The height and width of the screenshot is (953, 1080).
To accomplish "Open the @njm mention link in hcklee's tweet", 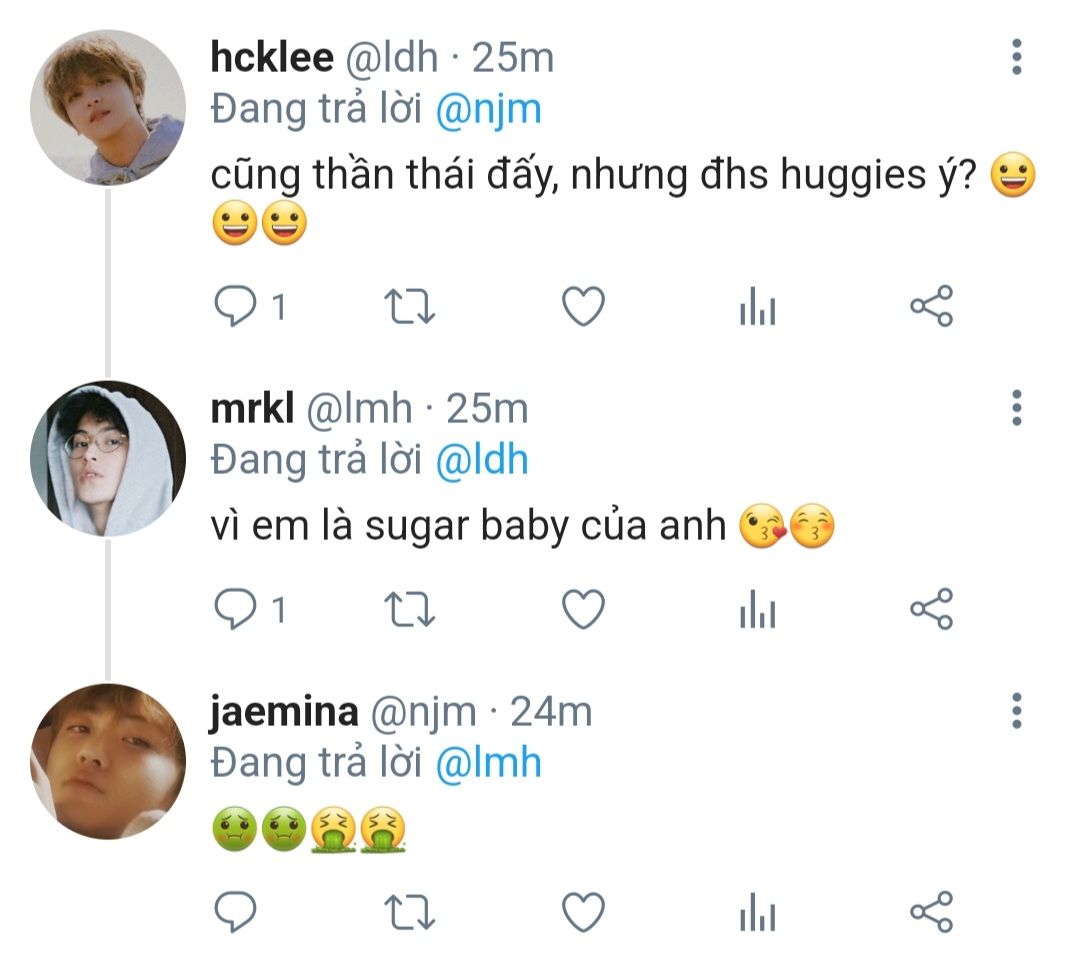I will (489, 108).
